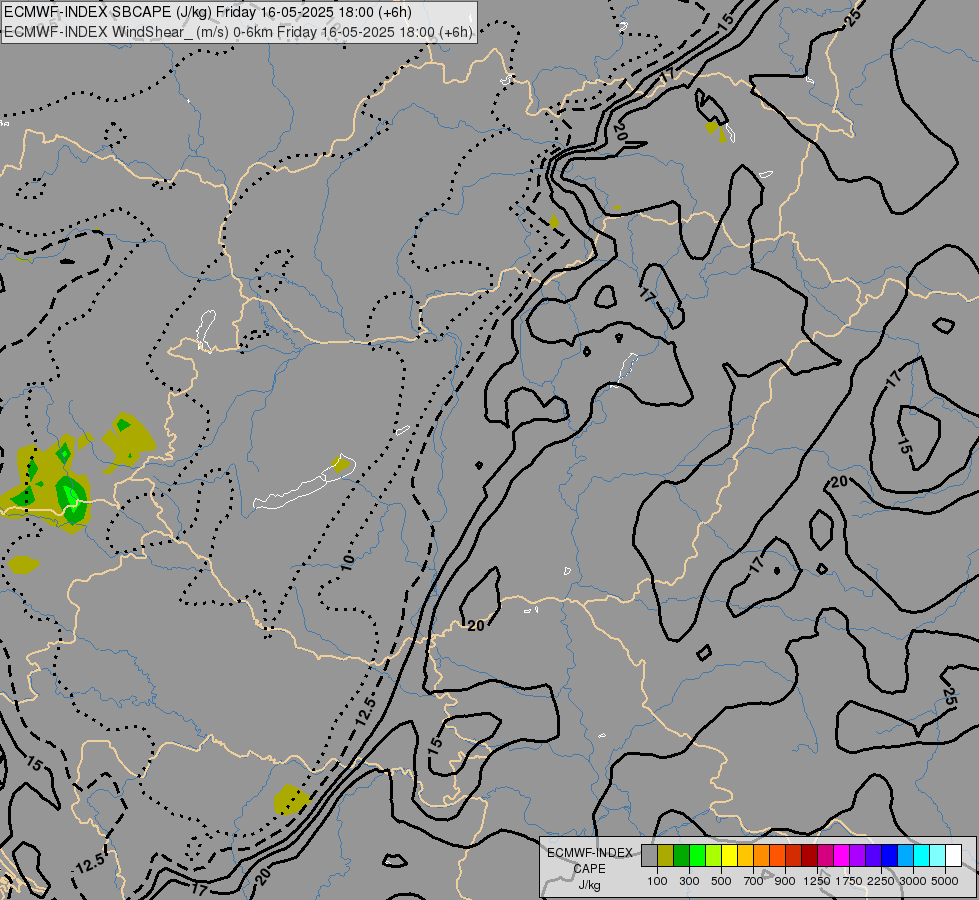Image resolution: width=979 pixels, height=900 pixels.
Task: Click the legend value '100'
Action: pyautogui.click(x=657, y=881)
